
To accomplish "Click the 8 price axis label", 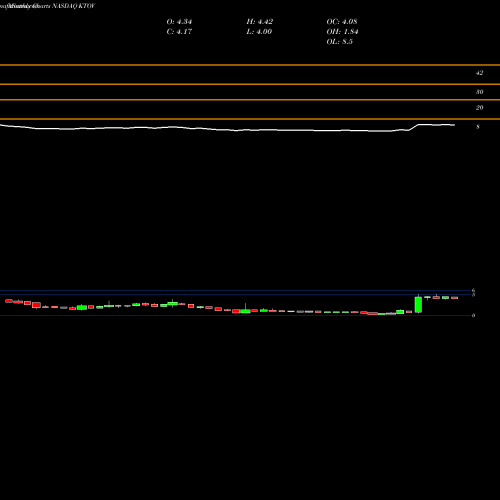I will 478,127.
